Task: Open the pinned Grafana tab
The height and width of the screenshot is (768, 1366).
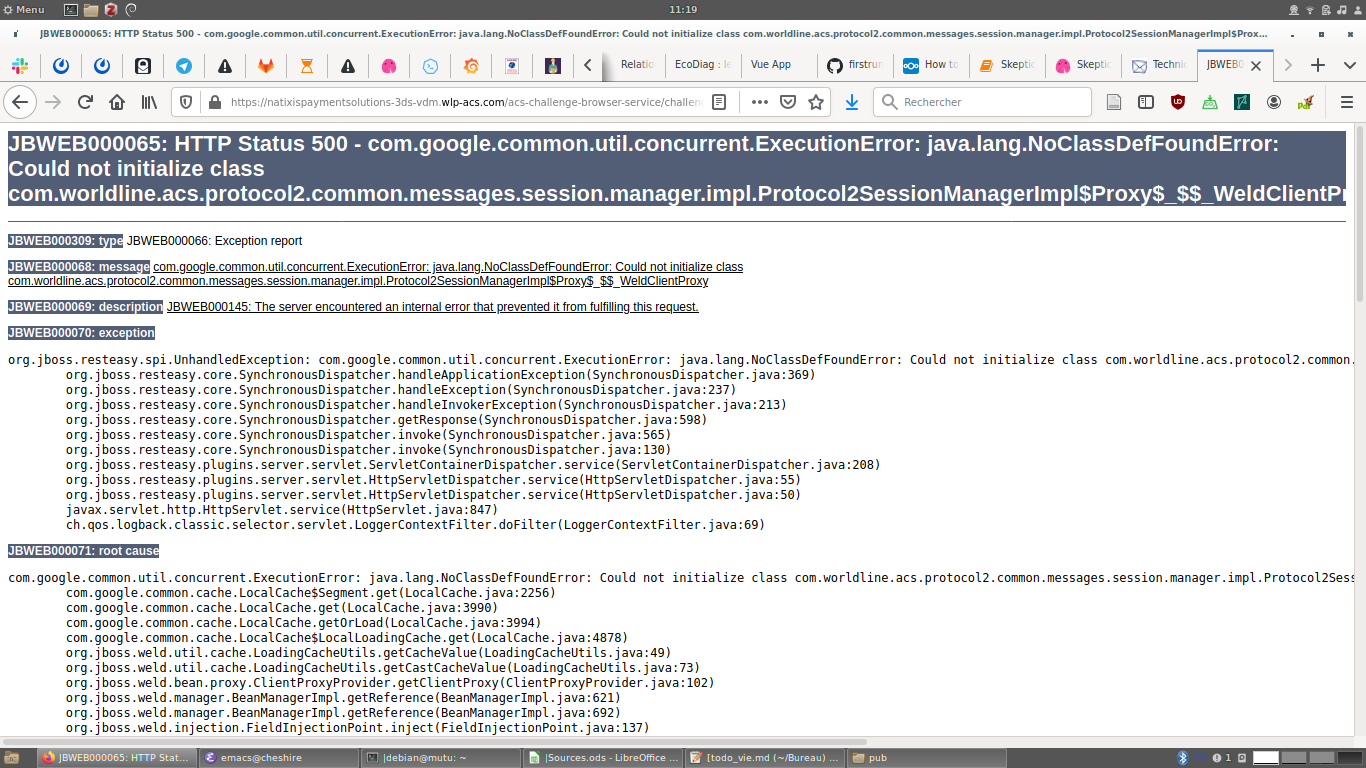Action: point(471,66)
